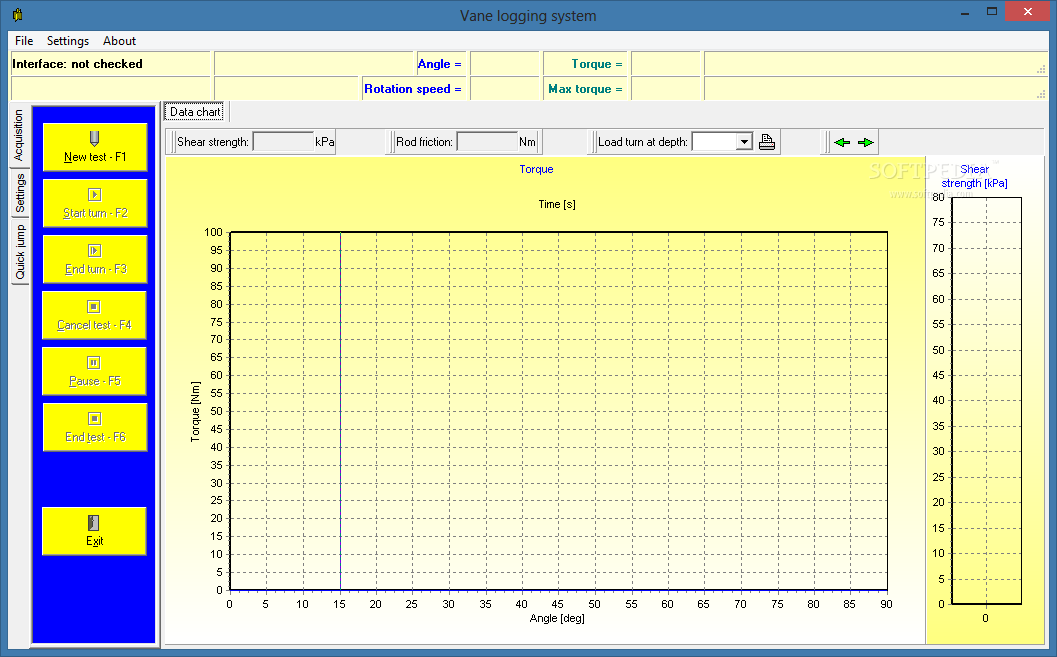The image size is (1057, 657).
Task: Click the 'Torque [Nm]' vertical axis label
Action: pyautogui.click(x=195, y=412)
